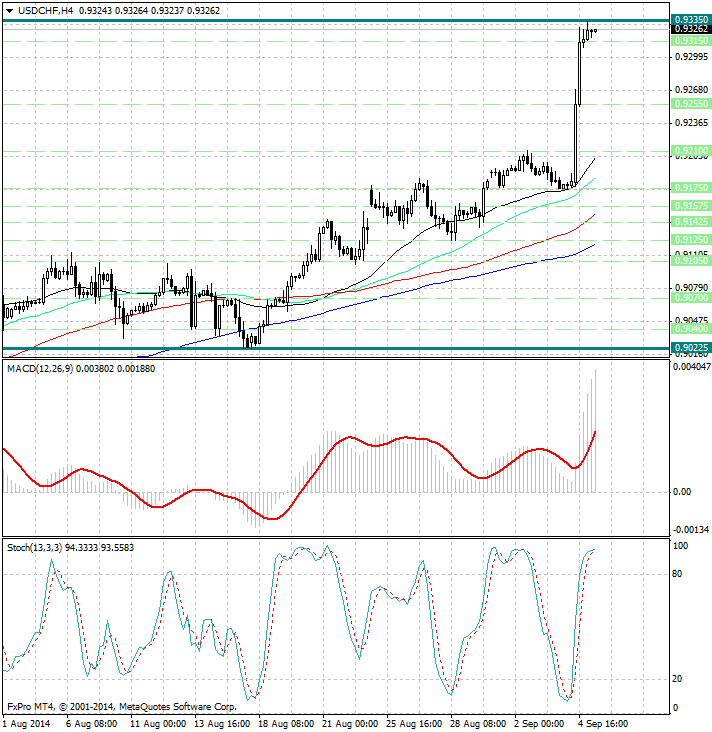
Task: Select the 0.91750 level label
Action: [691, 188]
